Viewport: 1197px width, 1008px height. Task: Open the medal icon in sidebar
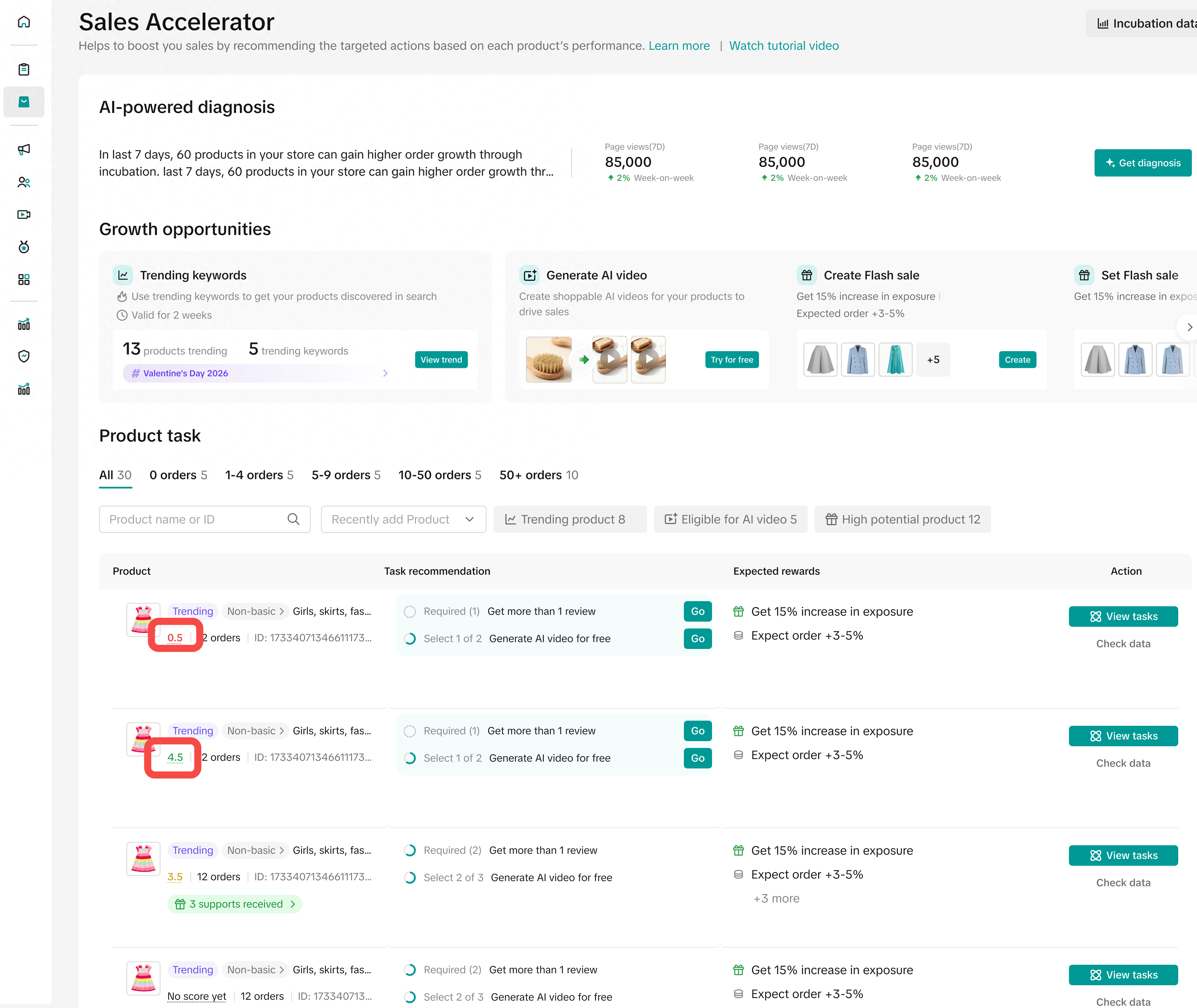(x=24, y=247)
